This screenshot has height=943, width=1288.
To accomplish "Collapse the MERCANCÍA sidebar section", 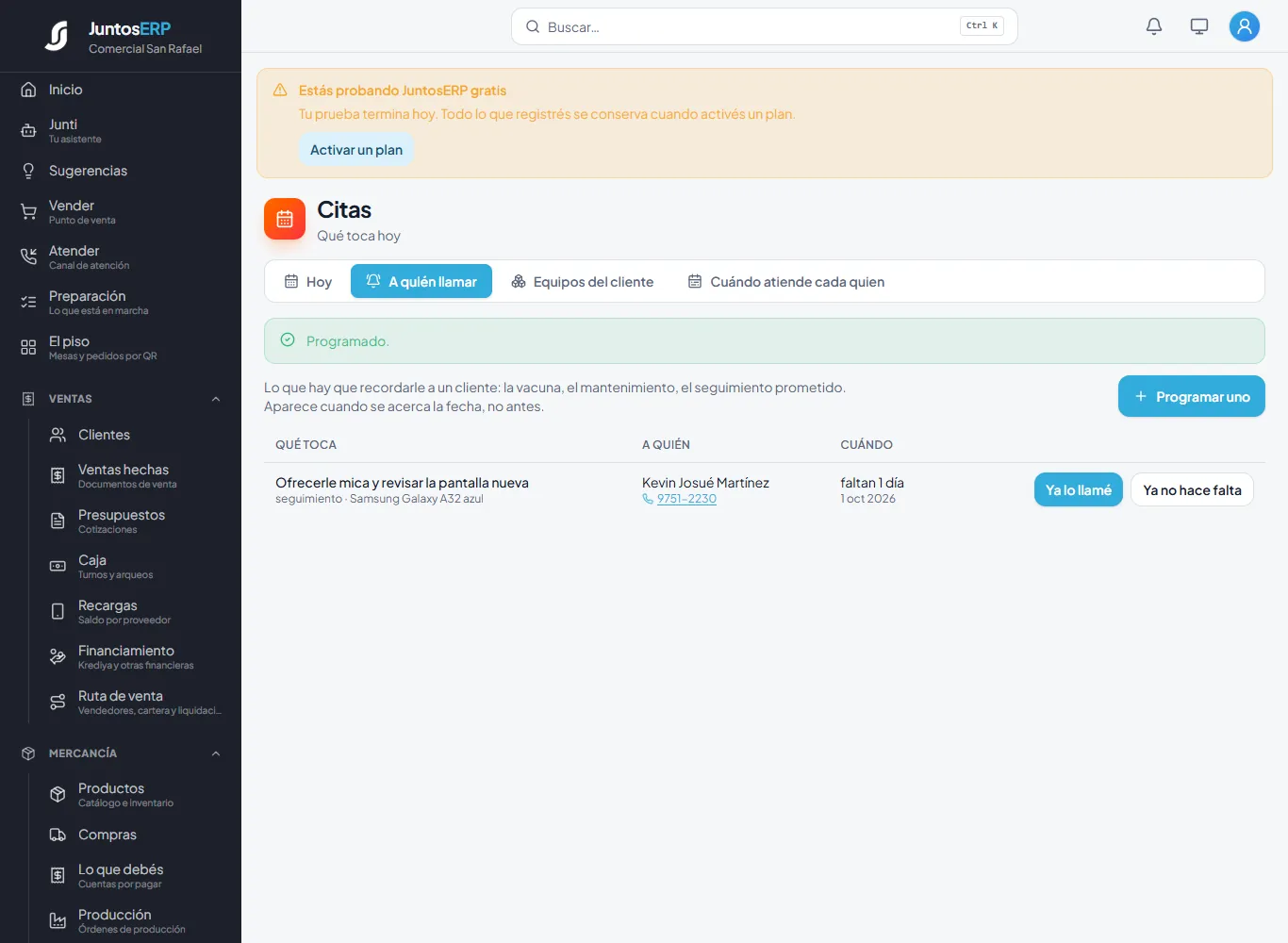I will [216, 753].
